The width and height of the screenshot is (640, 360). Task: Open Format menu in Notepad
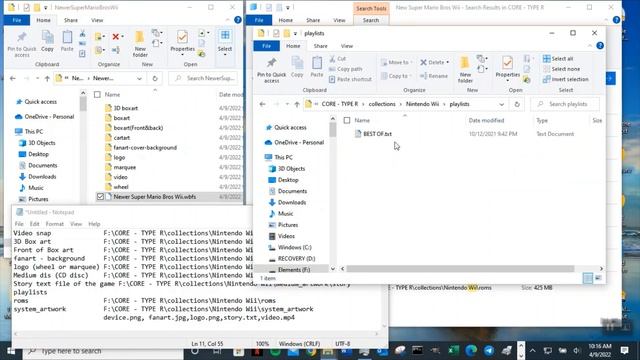[x=55, y=224]
